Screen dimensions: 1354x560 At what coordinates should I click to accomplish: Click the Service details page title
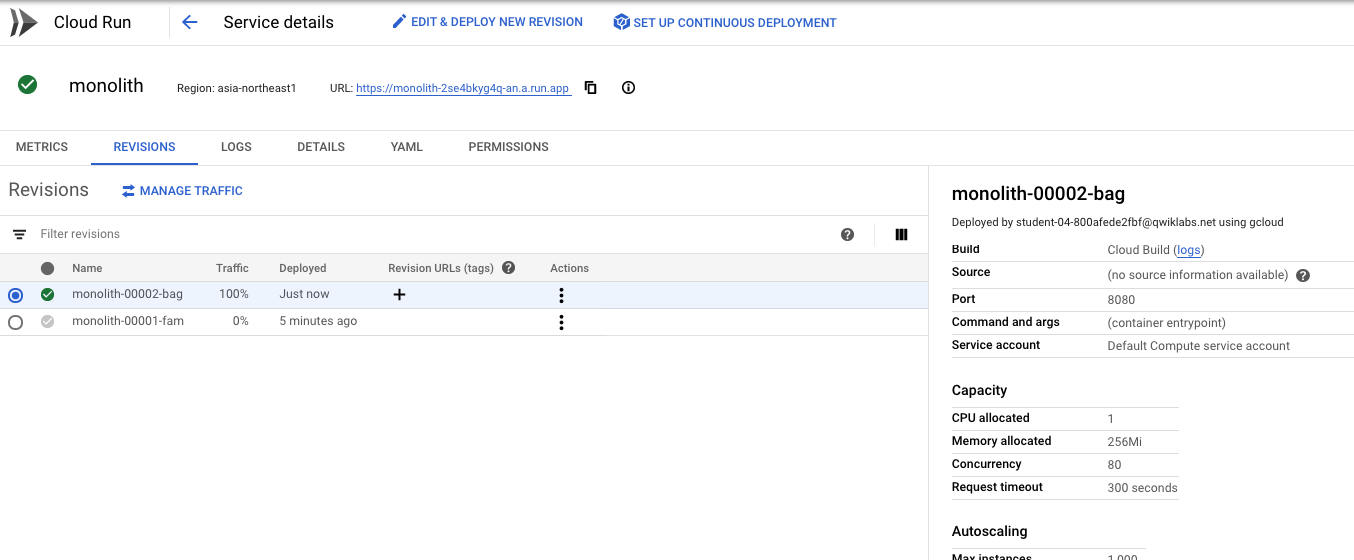pos(279,22)
